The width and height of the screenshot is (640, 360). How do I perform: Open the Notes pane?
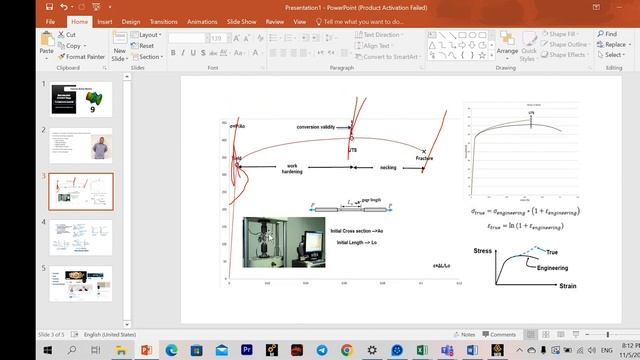coord(464,334)
